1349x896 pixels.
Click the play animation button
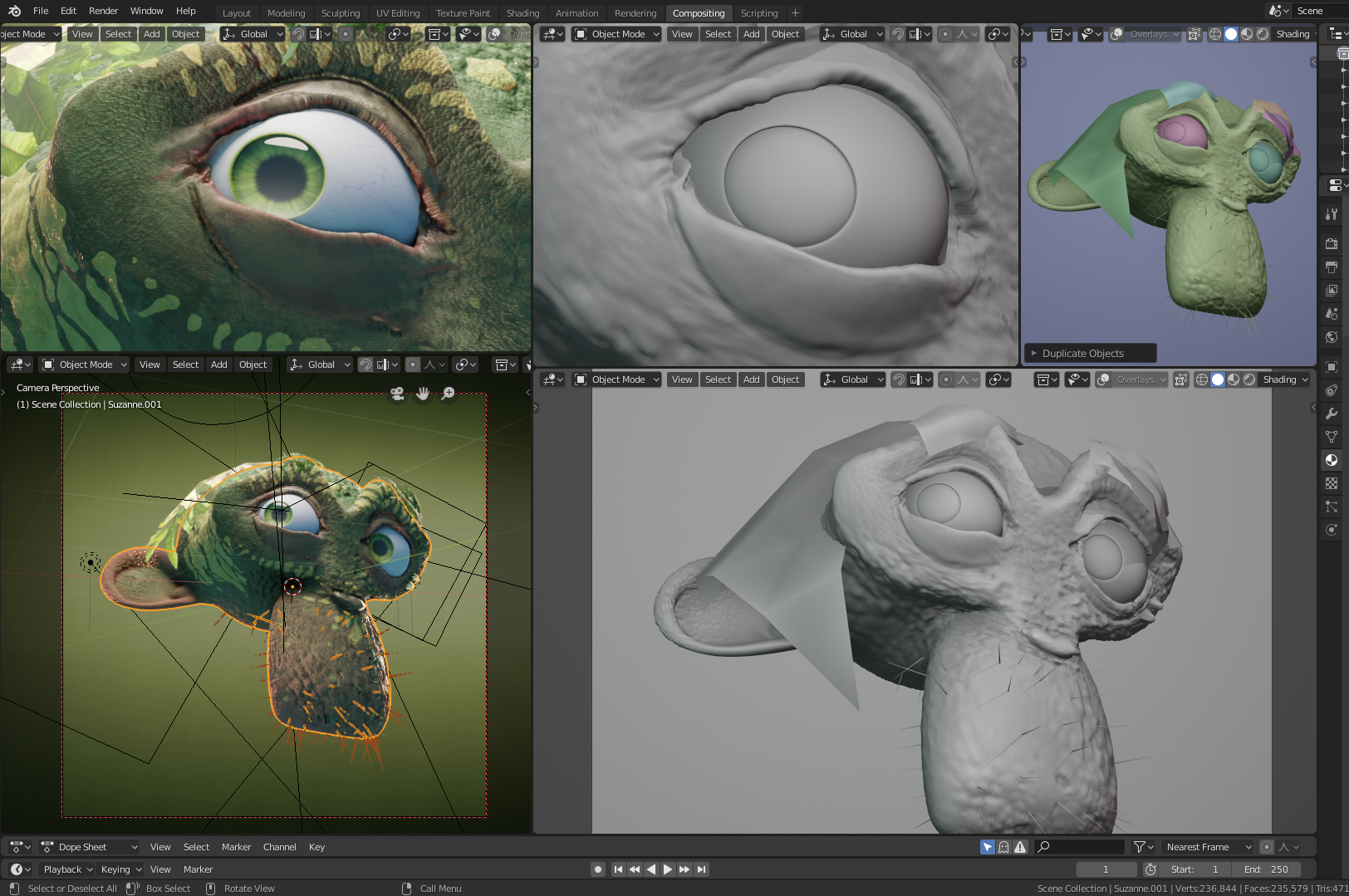(x=668, y=869)
